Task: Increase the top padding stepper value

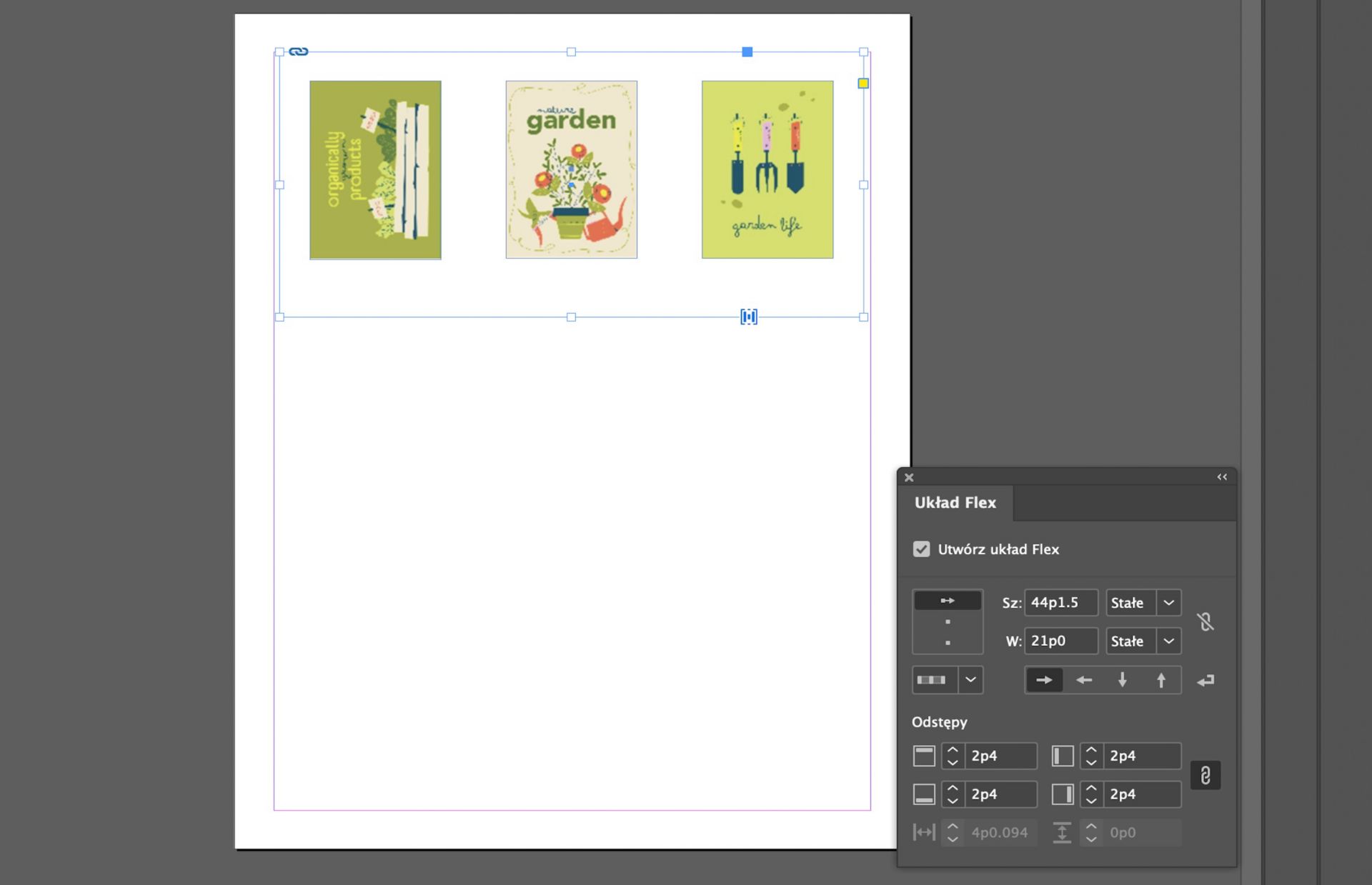Action: [x=952, y=750]
